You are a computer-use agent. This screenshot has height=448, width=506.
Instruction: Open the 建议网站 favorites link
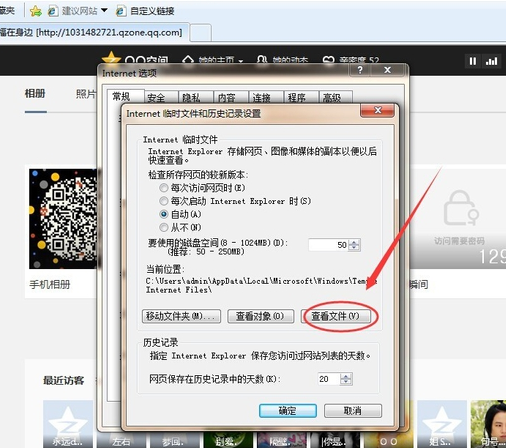73,11
